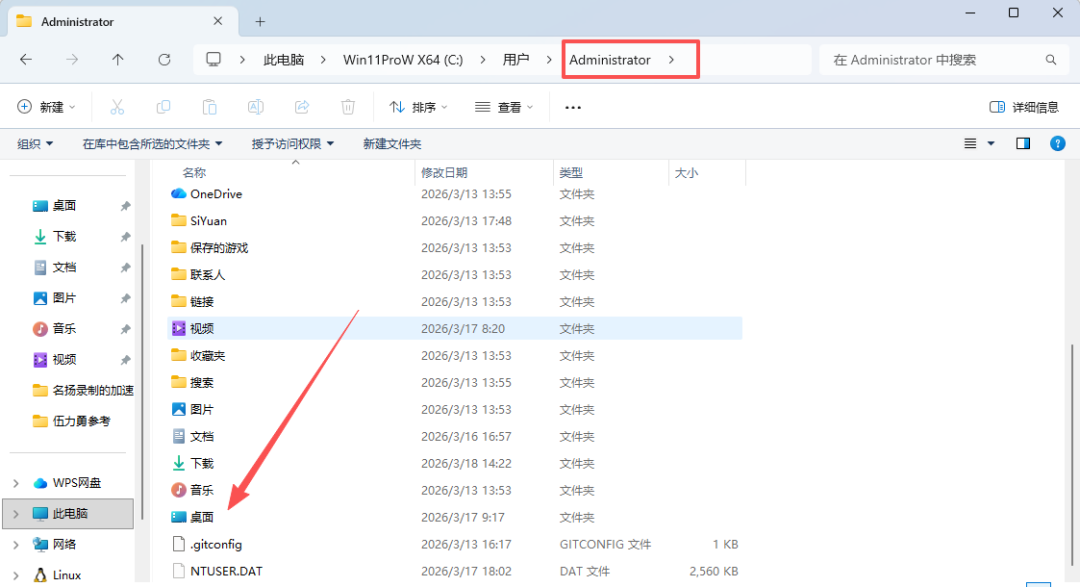Open 下载 in the sidebar quick access
Screen dimensions: 1080x587
(64, 236)
